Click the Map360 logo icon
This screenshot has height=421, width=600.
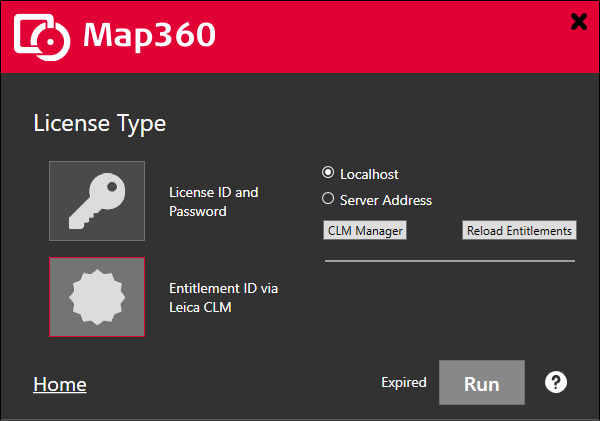[42, 37]
